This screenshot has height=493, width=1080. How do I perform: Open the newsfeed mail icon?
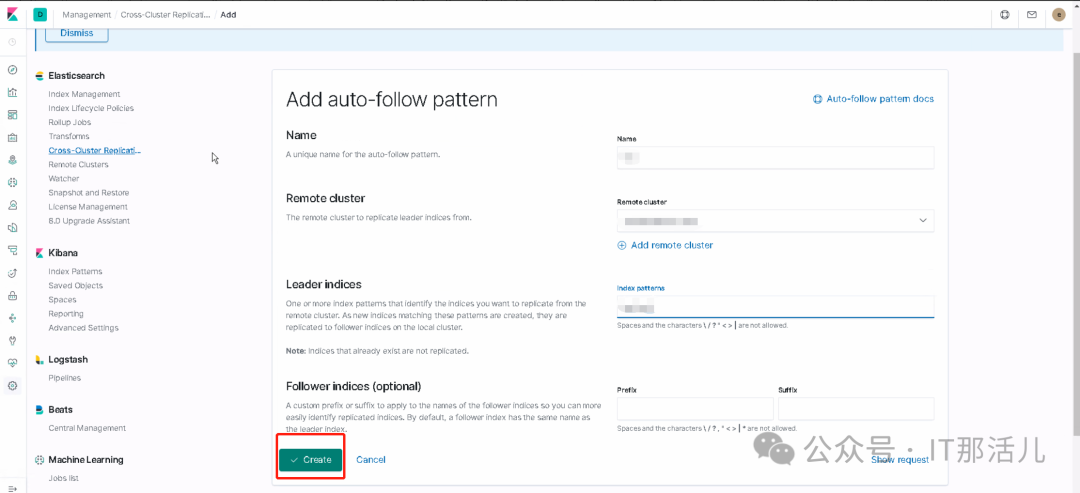1031,15
